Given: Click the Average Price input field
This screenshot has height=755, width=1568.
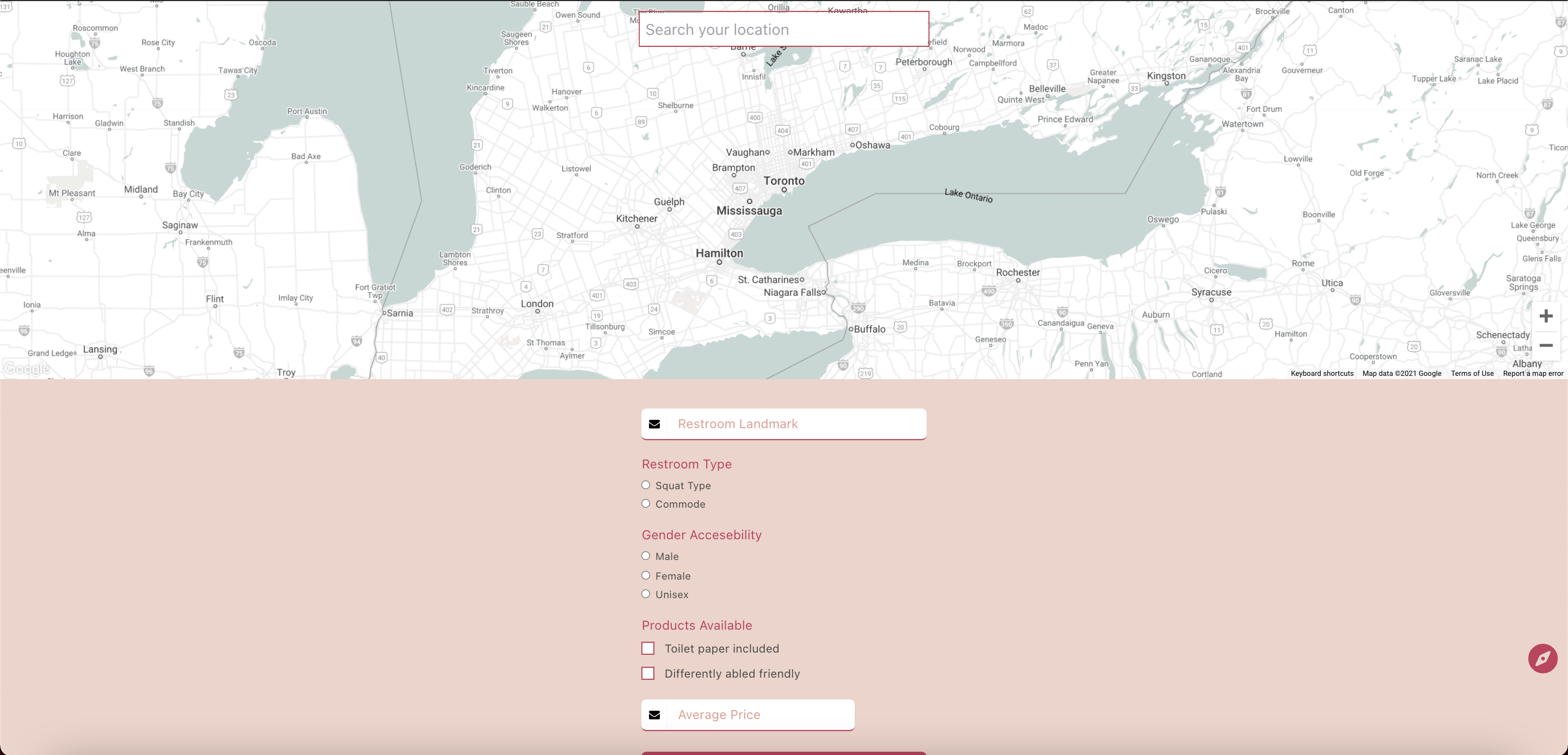Looking at the screenshot, I should pyautogui.click(x=761, y=715).
